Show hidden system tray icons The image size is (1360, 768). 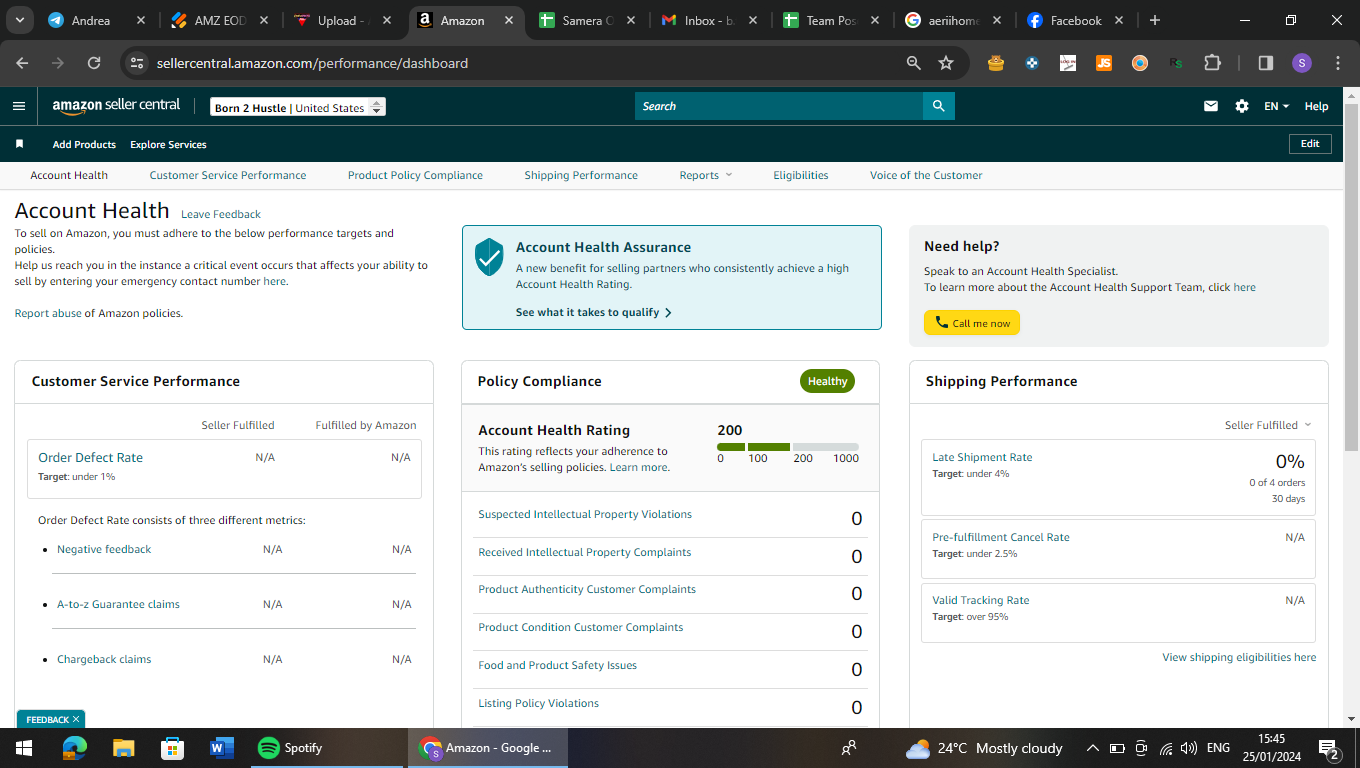pos(1092,748)
